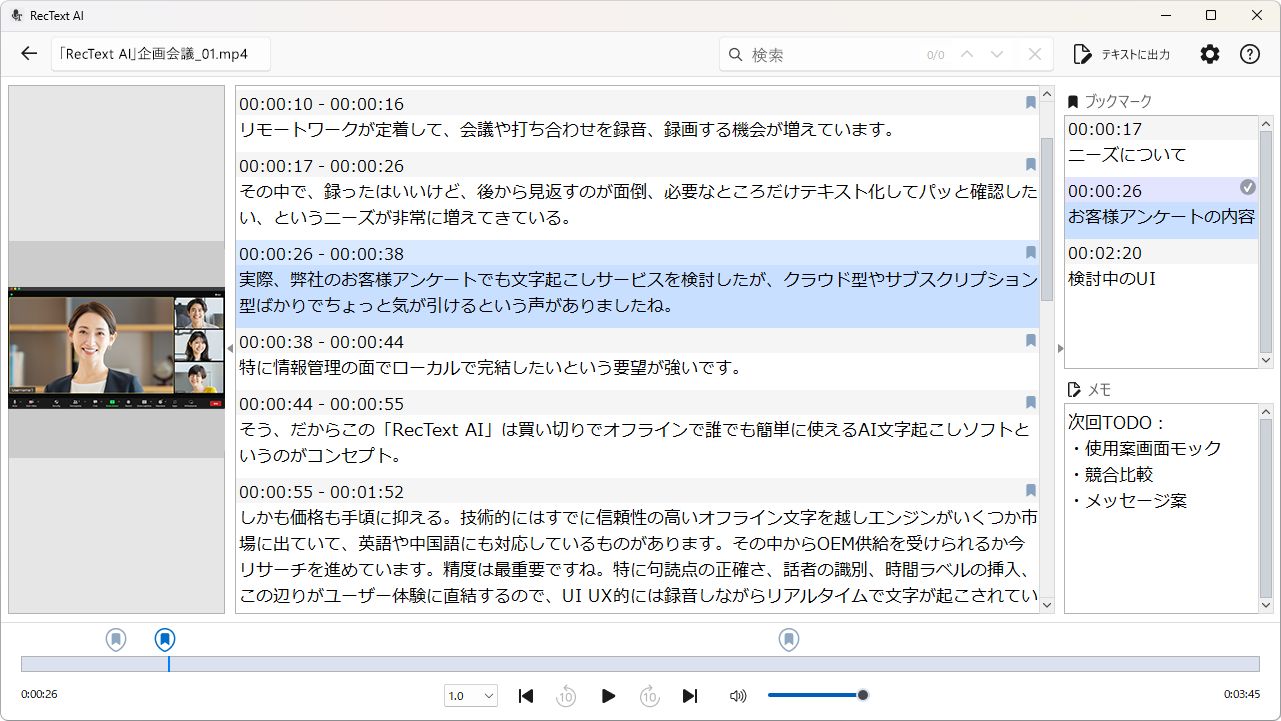Skip back 10 seconds with the rewind icon
1281x721 pixels.
pyautogui.click(x=566, y=695)
